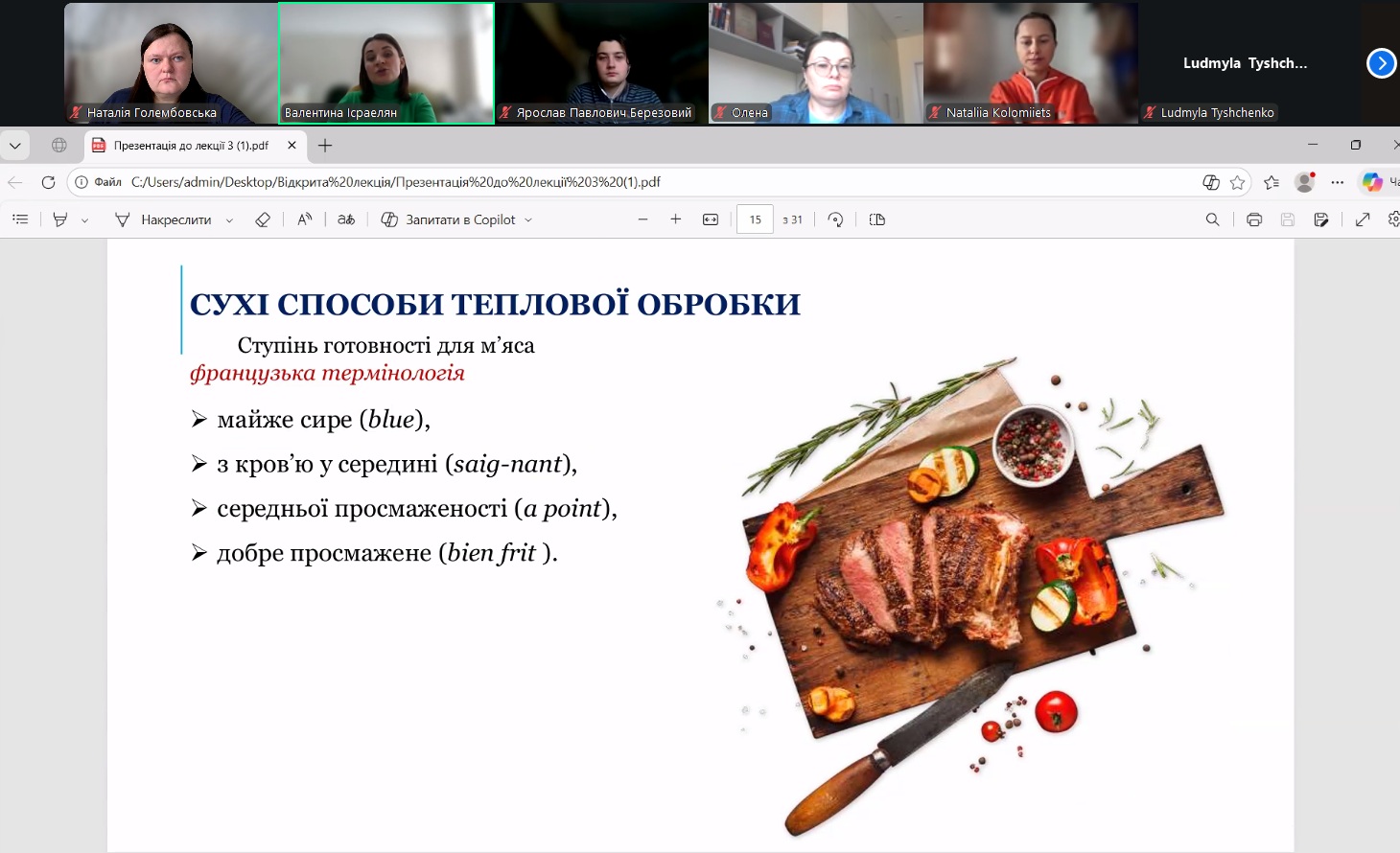
Task: Print the PDF document
Action: (x=1254, y=219)
